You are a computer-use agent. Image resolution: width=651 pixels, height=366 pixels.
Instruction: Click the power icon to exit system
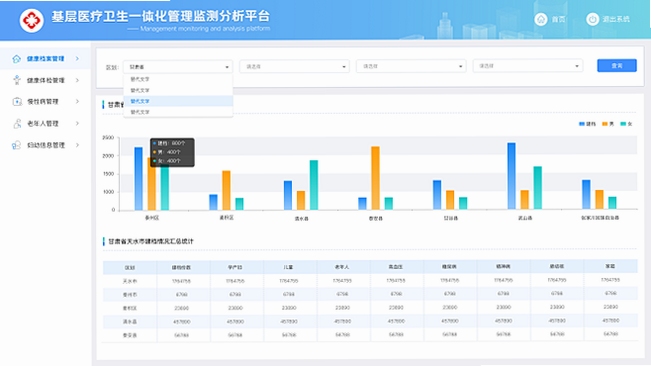point(592,19)
